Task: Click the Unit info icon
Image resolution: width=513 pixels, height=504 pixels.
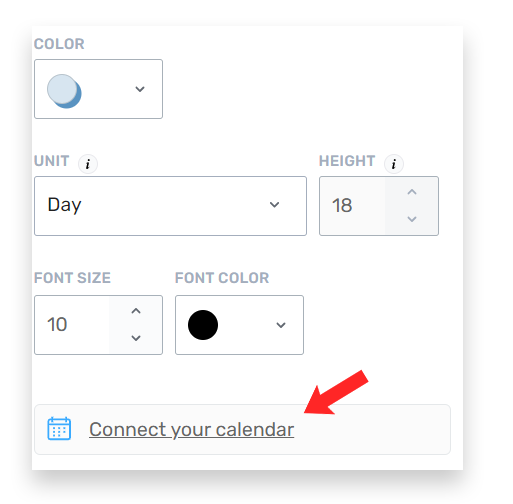Action: click(x=88, y=164)
